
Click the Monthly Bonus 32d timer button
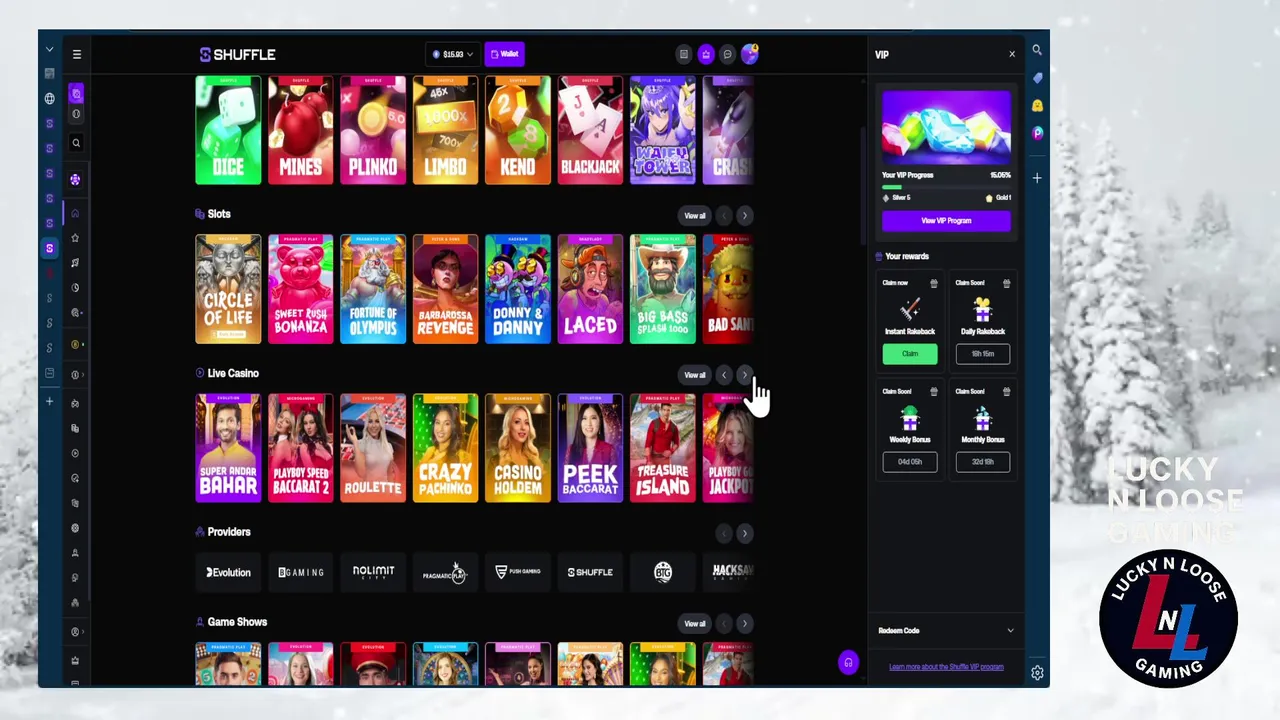click(983, 462)
